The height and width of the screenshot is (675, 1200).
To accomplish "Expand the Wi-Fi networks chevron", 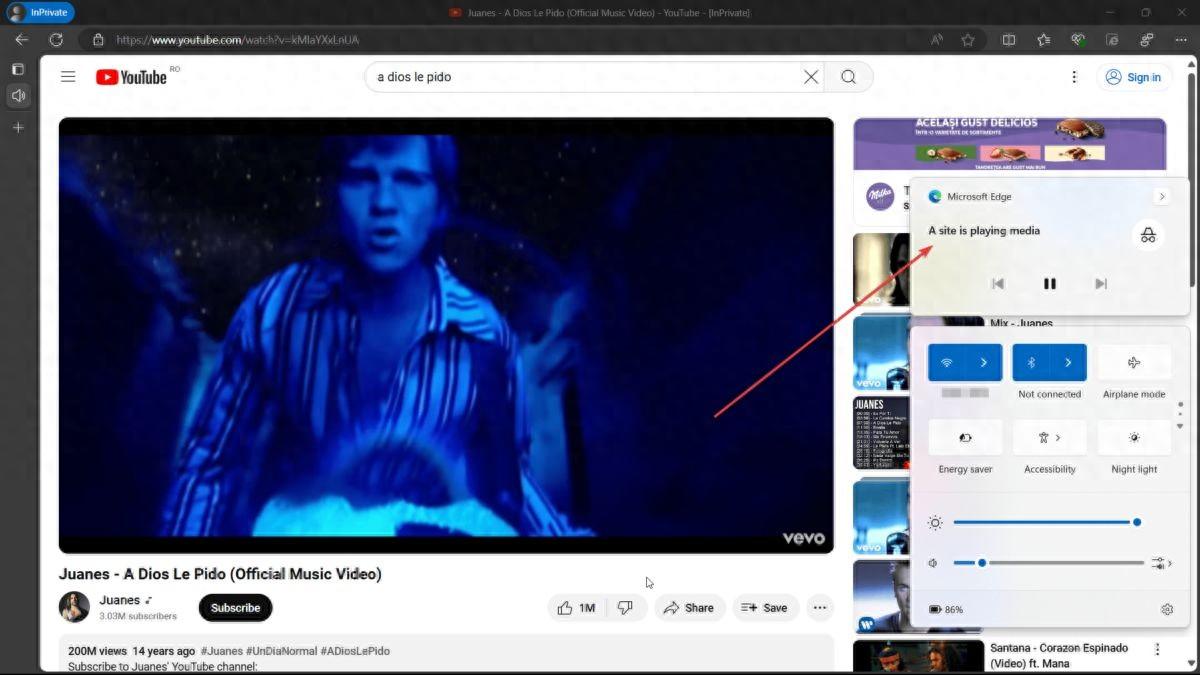I will tap(984, 363).
